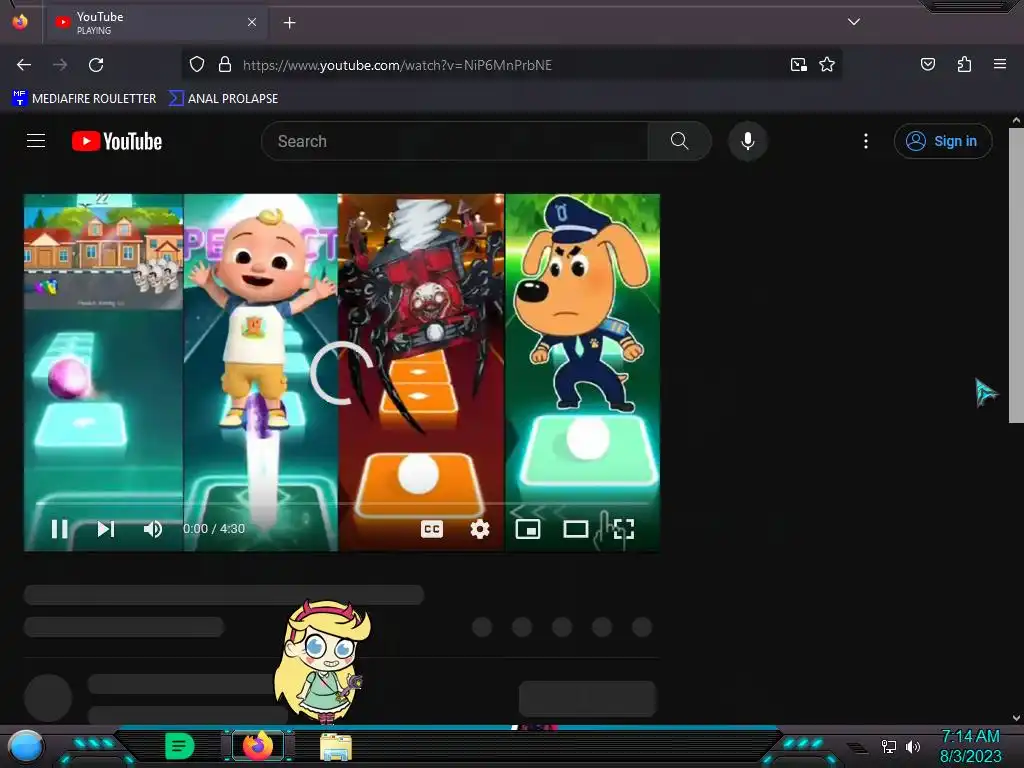
Task: Switch to Firefox taskbar icon
Action: click(258, 746)
